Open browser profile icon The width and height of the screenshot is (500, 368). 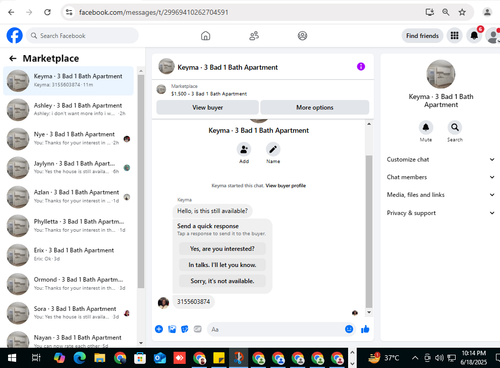click(x=487, y=12)
